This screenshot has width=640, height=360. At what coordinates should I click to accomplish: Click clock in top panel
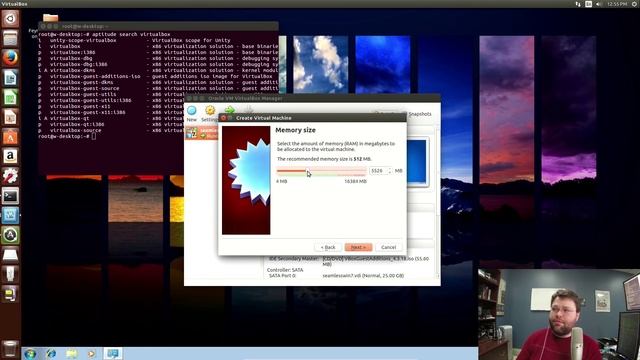click(x=616, y=4)
